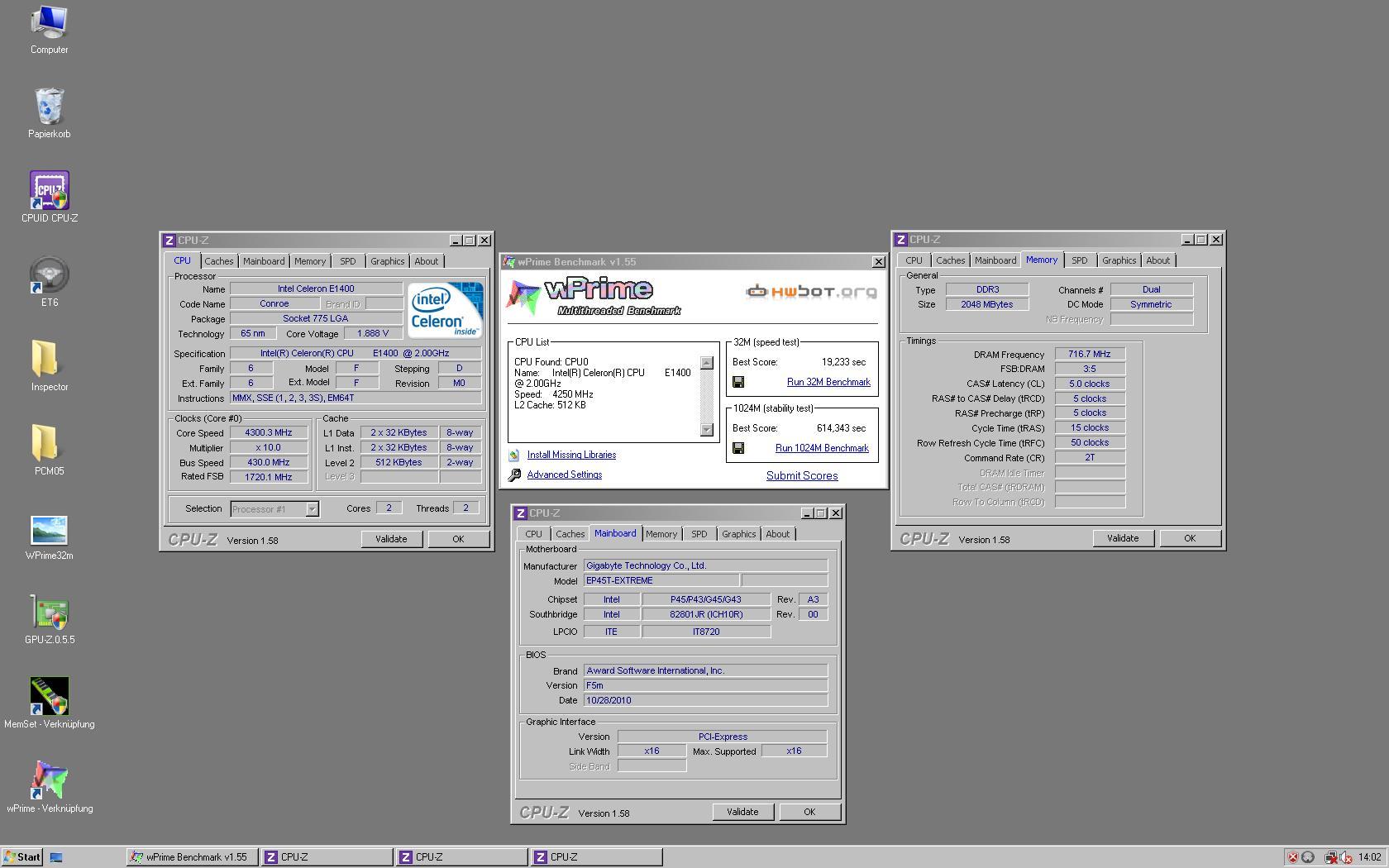Launch the GPU-Z.0.5.5 desktop icon
1389x868 pixels.
tap(49, 619)
